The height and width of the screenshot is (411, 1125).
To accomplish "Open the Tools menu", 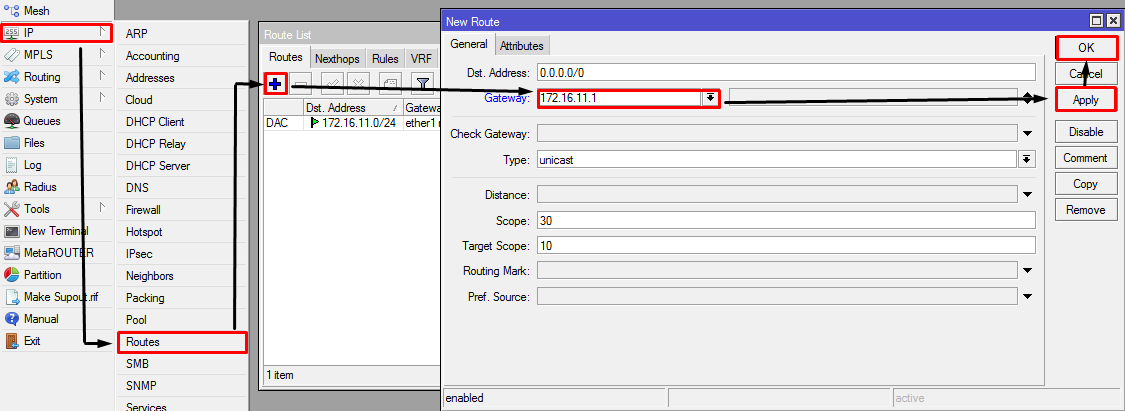I will [56, 209].
